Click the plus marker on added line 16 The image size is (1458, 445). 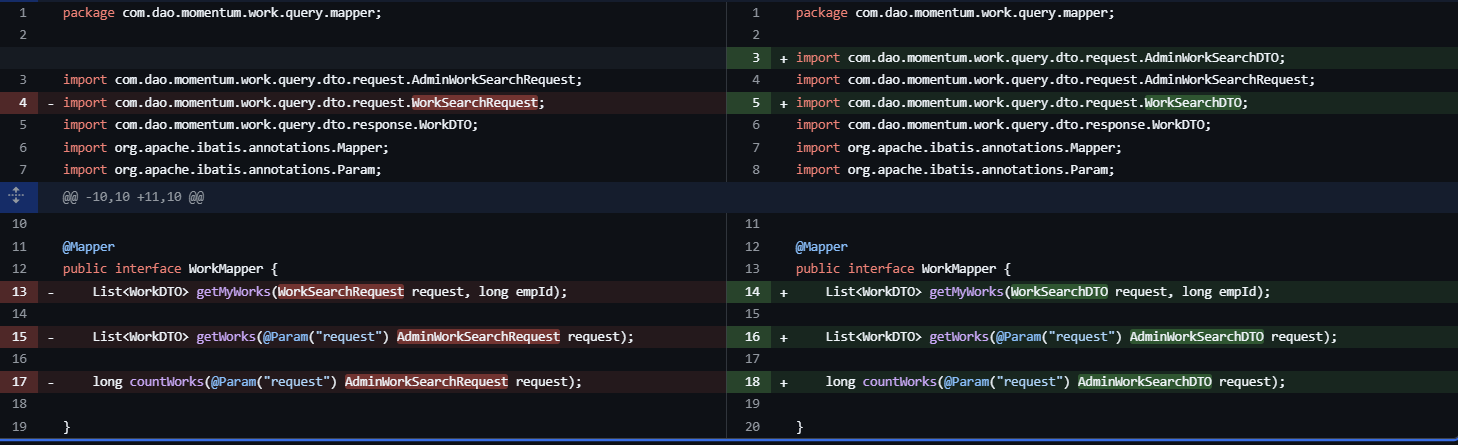(784, 337)
